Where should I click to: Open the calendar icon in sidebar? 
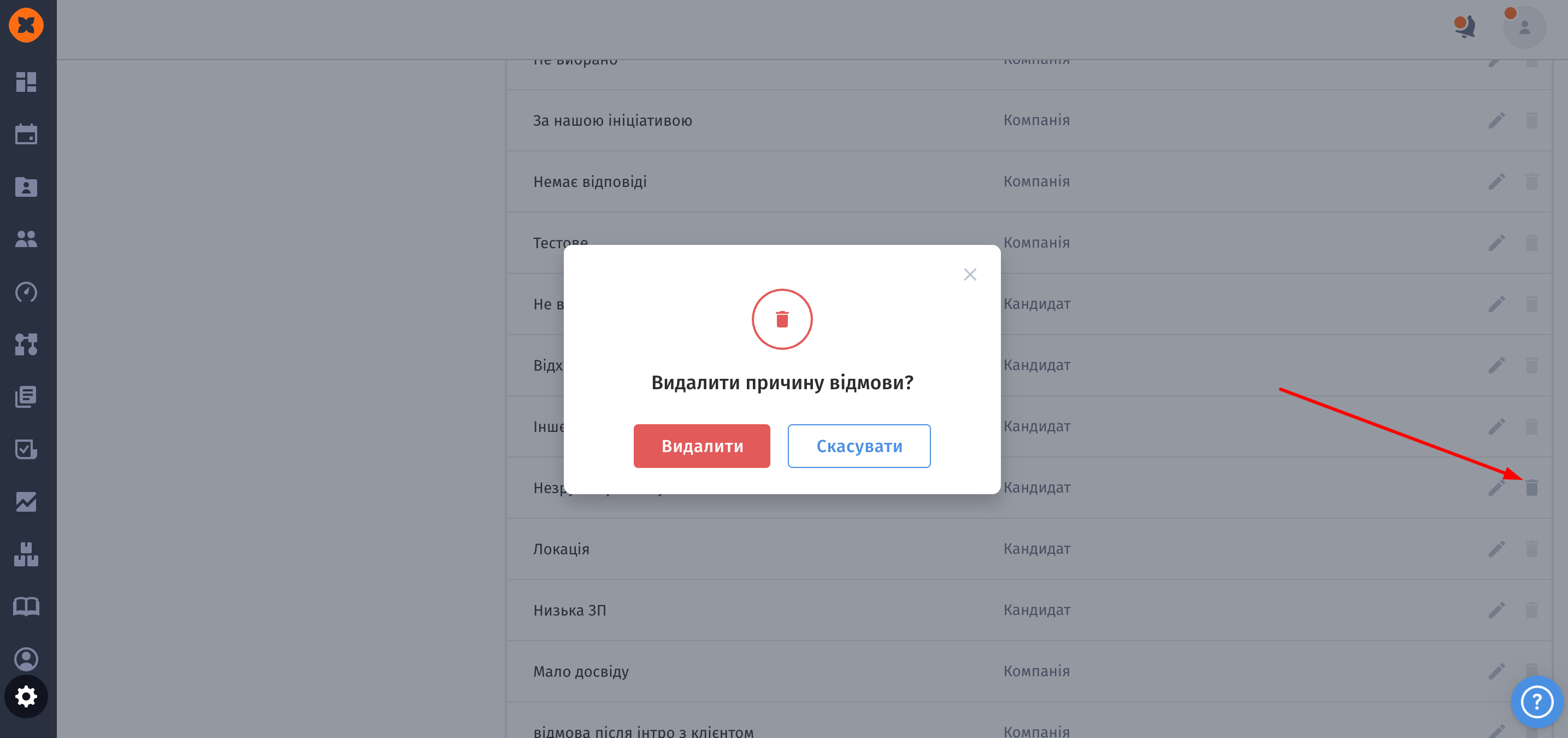26,134
